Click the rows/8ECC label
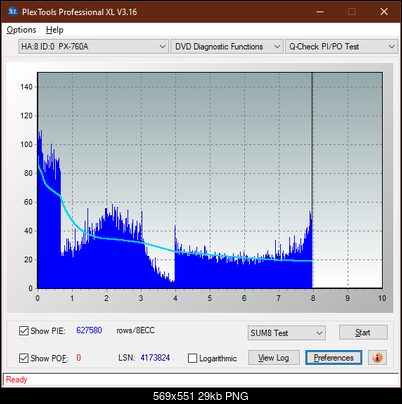 click(135, 330)
